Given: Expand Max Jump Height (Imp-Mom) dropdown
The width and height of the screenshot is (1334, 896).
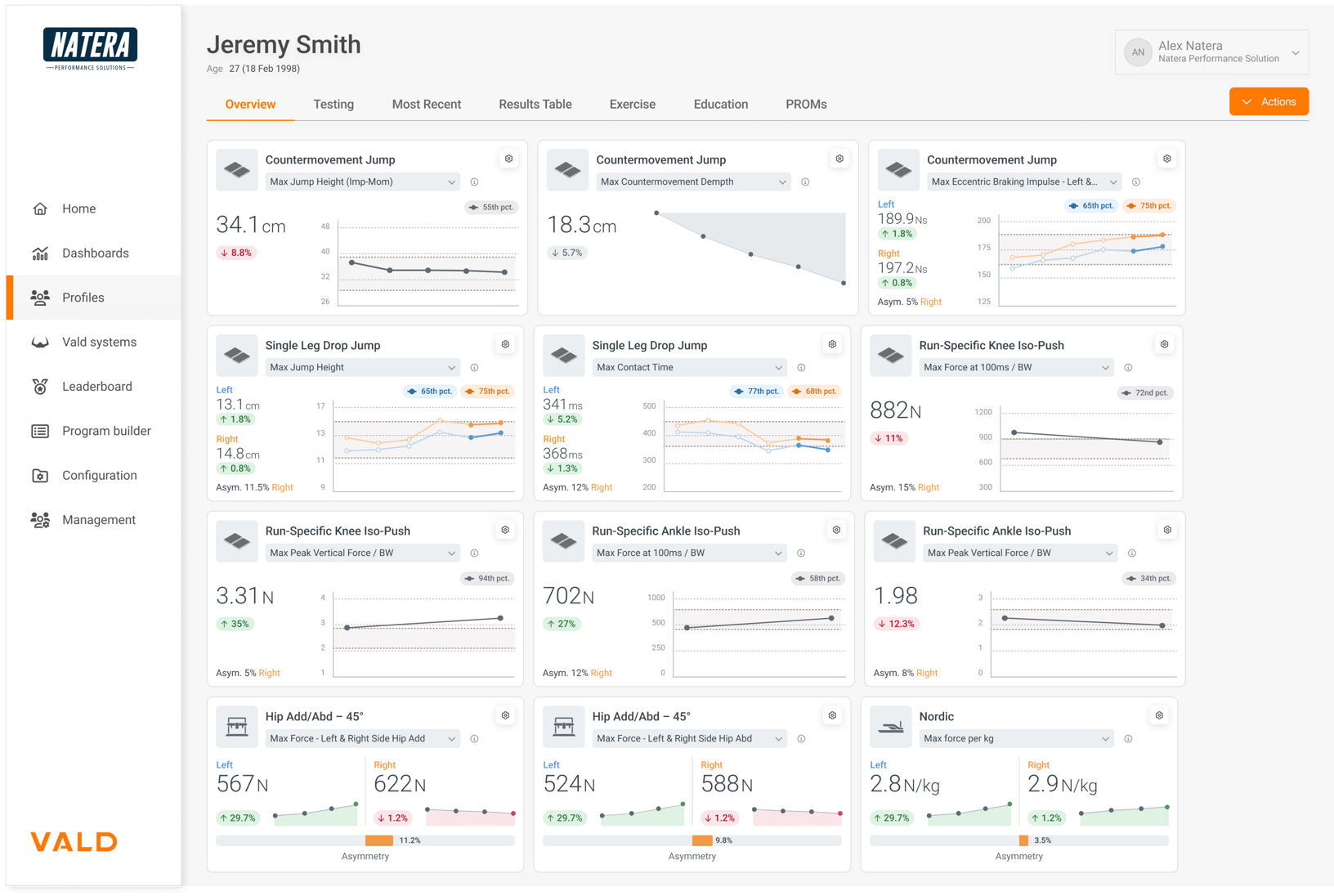Looking at the screenshot, I should coord(363,182).
